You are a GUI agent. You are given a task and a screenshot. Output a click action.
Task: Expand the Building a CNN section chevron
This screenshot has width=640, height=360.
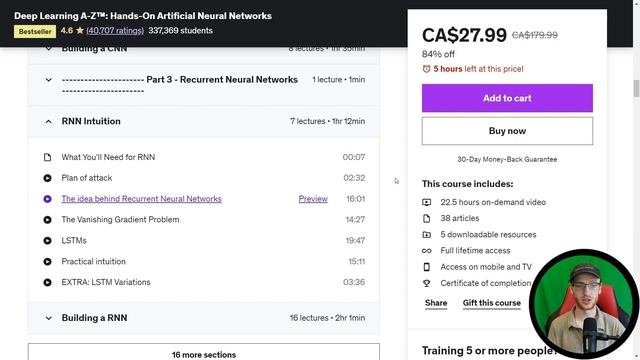tap(49, 49)
